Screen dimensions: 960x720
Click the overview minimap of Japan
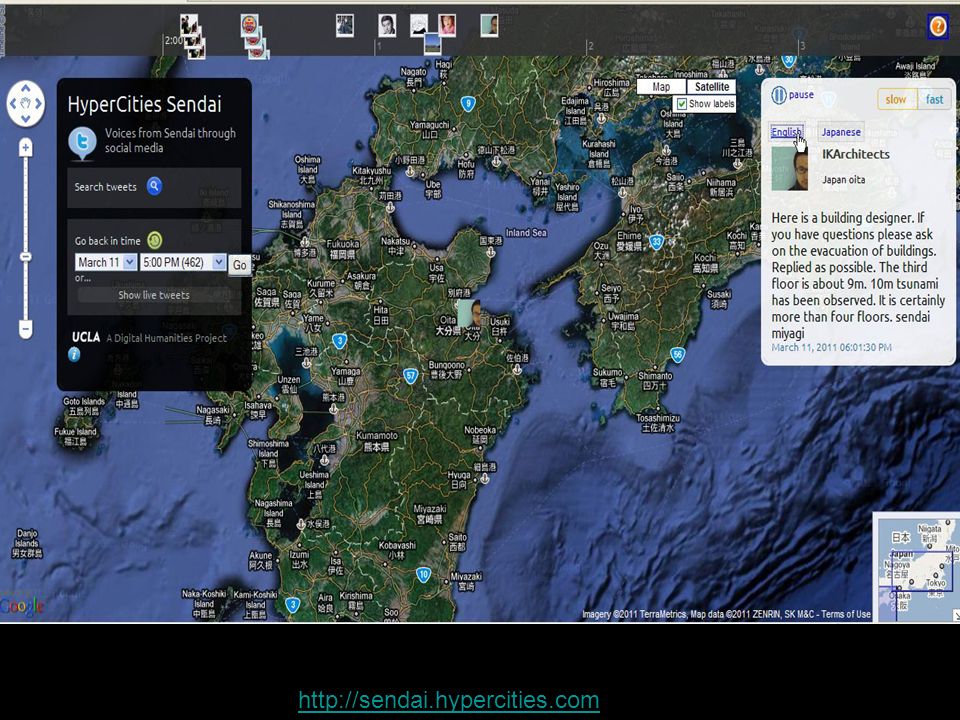[916, 566]
